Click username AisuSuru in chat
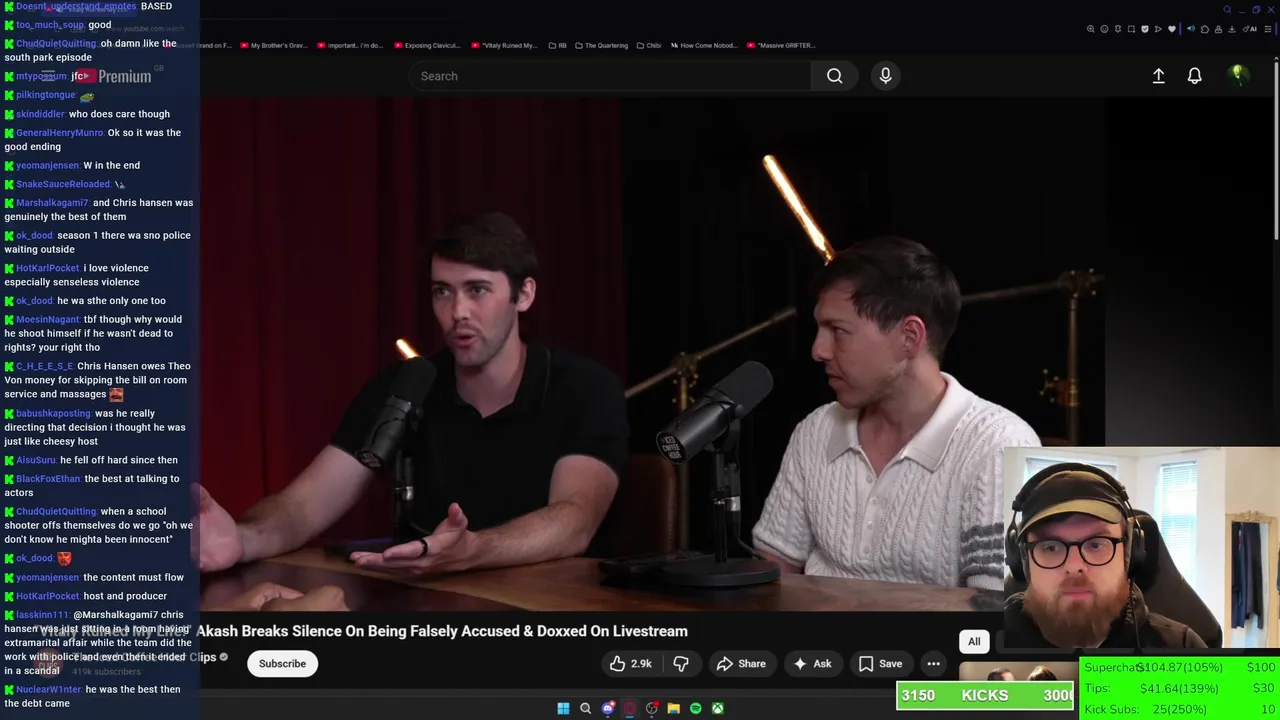Image resolution: width=1280 pixels, height=720 pixels. 36,460
